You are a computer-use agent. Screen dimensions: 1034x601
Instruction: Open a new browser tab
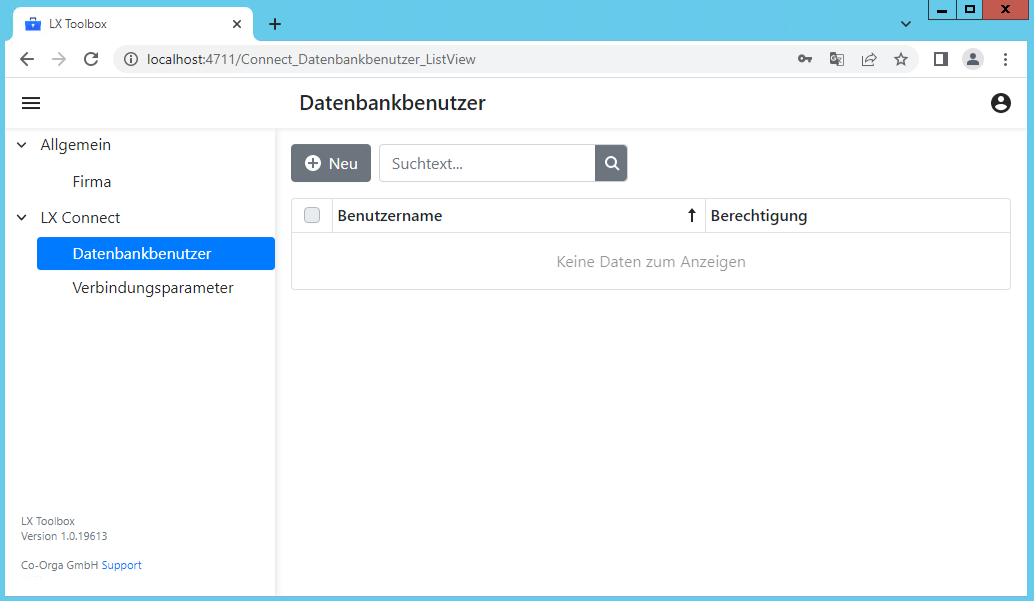(275, 24)
